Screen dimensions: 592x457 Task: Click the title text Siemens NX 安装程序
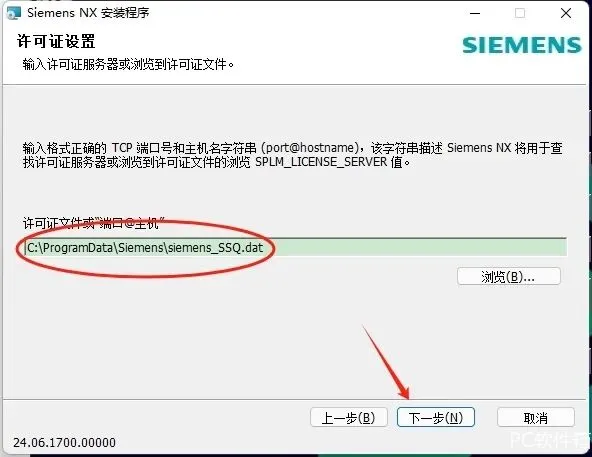(88, 13)
